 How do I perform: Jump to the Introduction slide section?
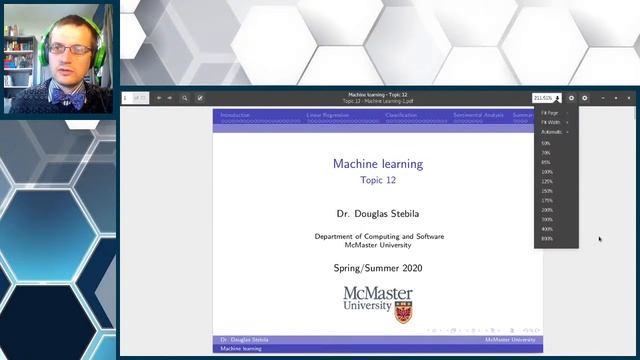pyautogui.click(x=235, y=115)
